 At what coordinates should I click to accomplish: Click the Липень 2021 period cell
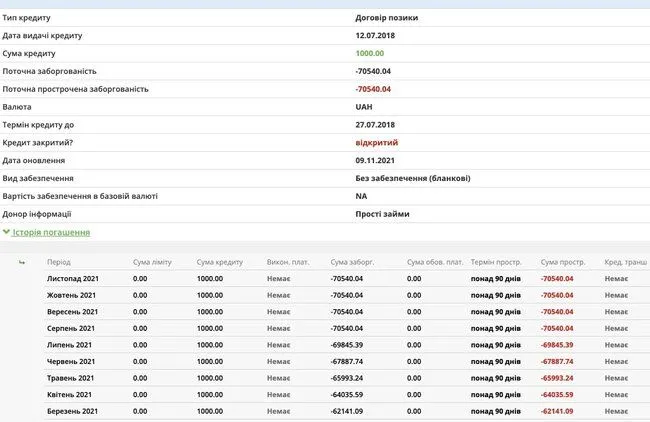(69, 345)
